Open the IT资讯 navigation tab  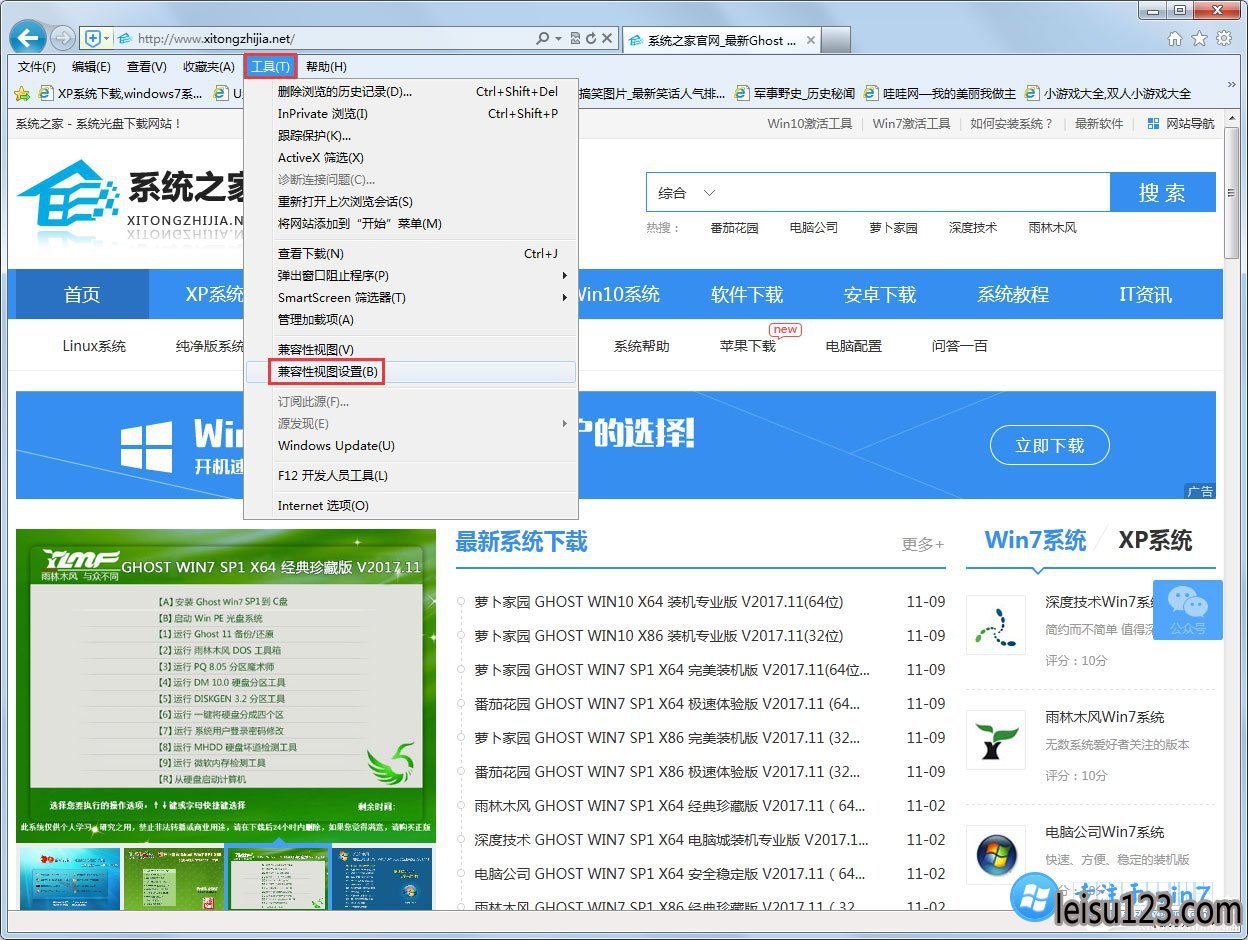[x=1146, y=294]
